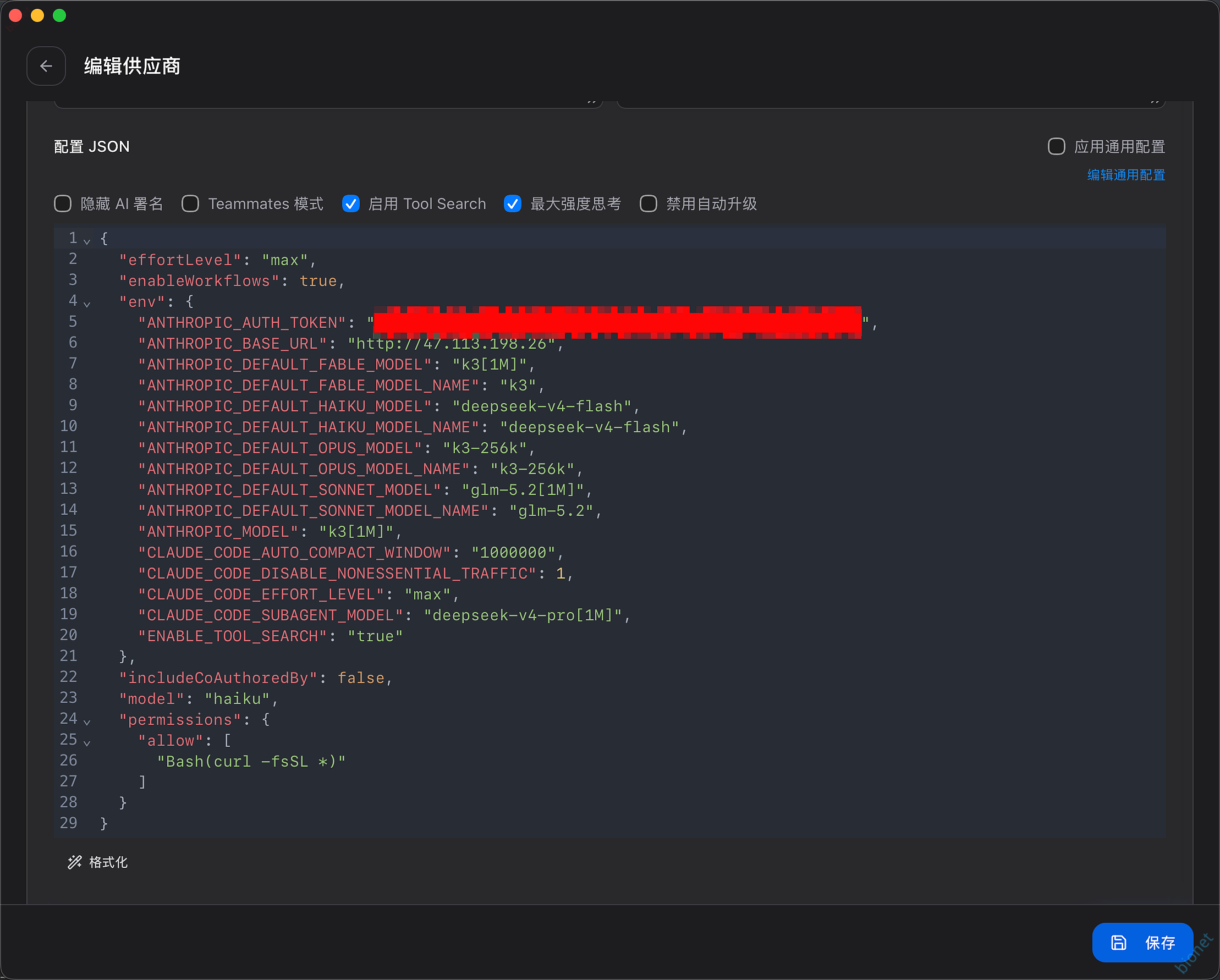The width and height of the screenshot is (1220, 980).
Task: Click the "ANTHROPIC_BASE_URL" key text
Action: 233,344
